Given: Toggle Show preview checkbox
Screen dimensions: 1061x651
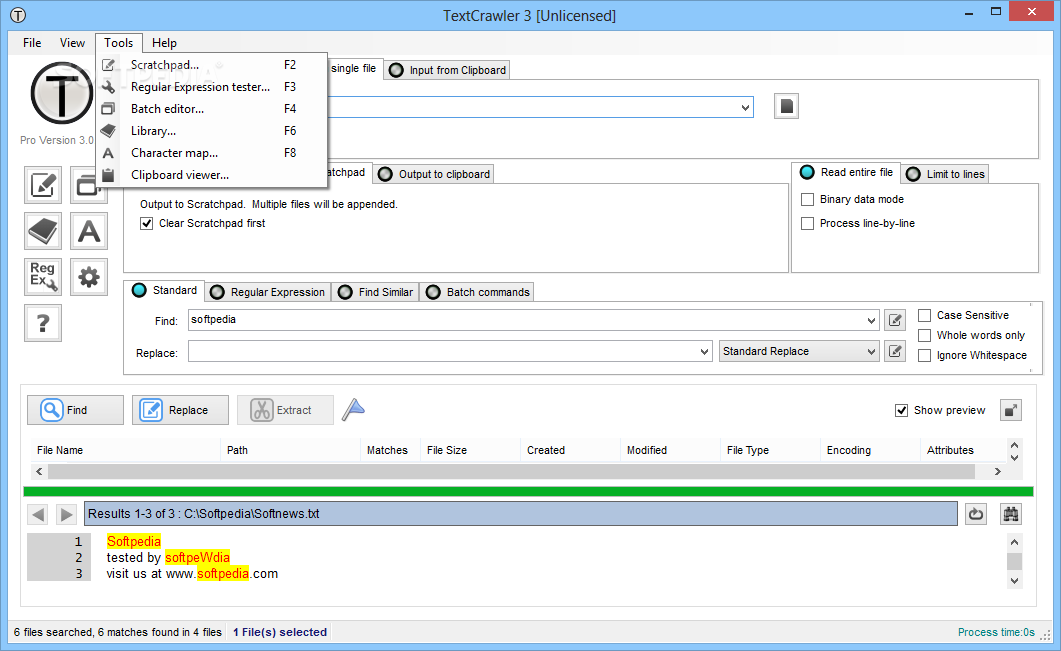Looking at the screenshot, I should pyautogui.click(x=901, y=410).
